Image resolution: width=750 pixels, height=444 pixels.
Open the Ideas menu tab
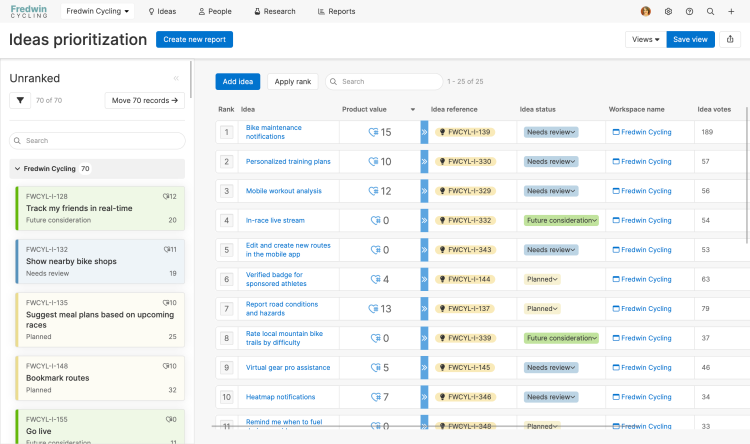[x=162, y=12]
